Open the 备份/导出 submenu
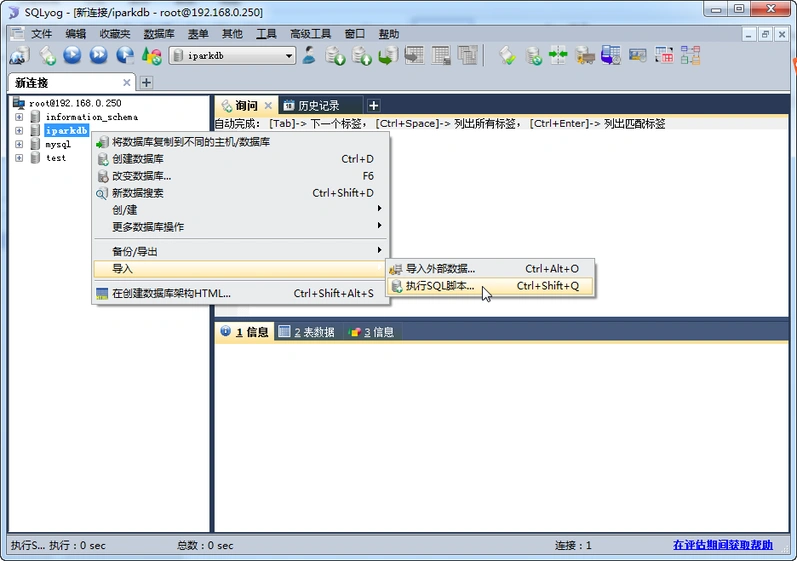Viewport: 797px width, 561px height. tap(240, 251)
